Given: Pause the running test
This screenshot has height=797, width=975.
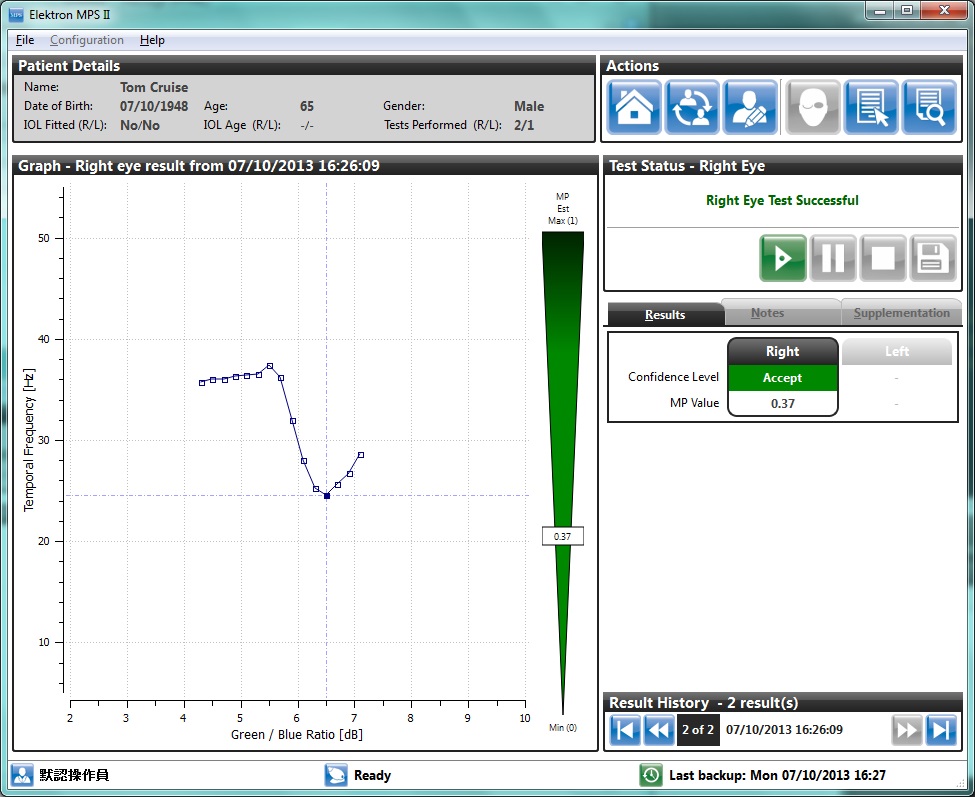Looking at the screenshot, I should click(833, 258).
